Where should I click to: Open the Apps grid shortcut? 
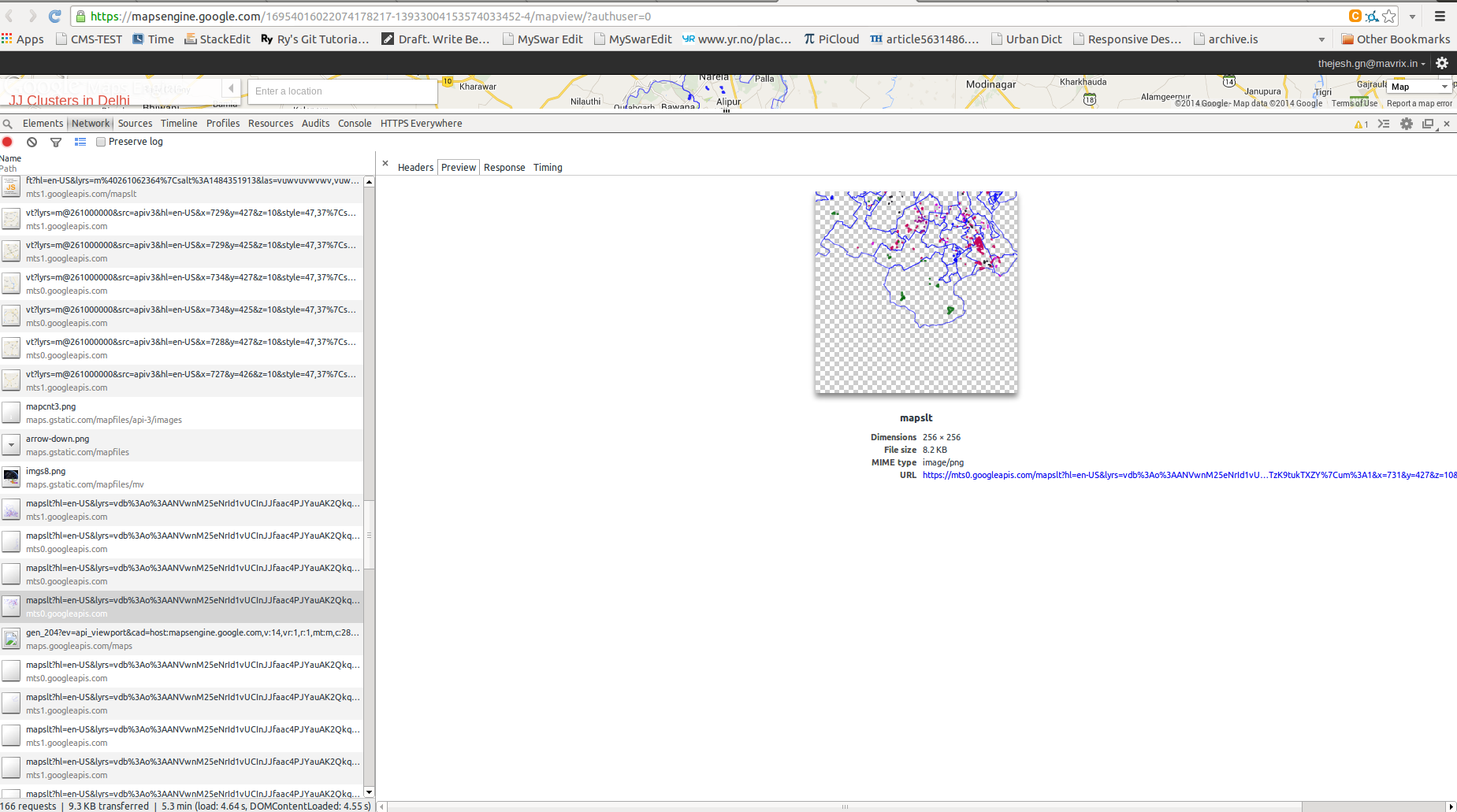[x=23, y=39]
